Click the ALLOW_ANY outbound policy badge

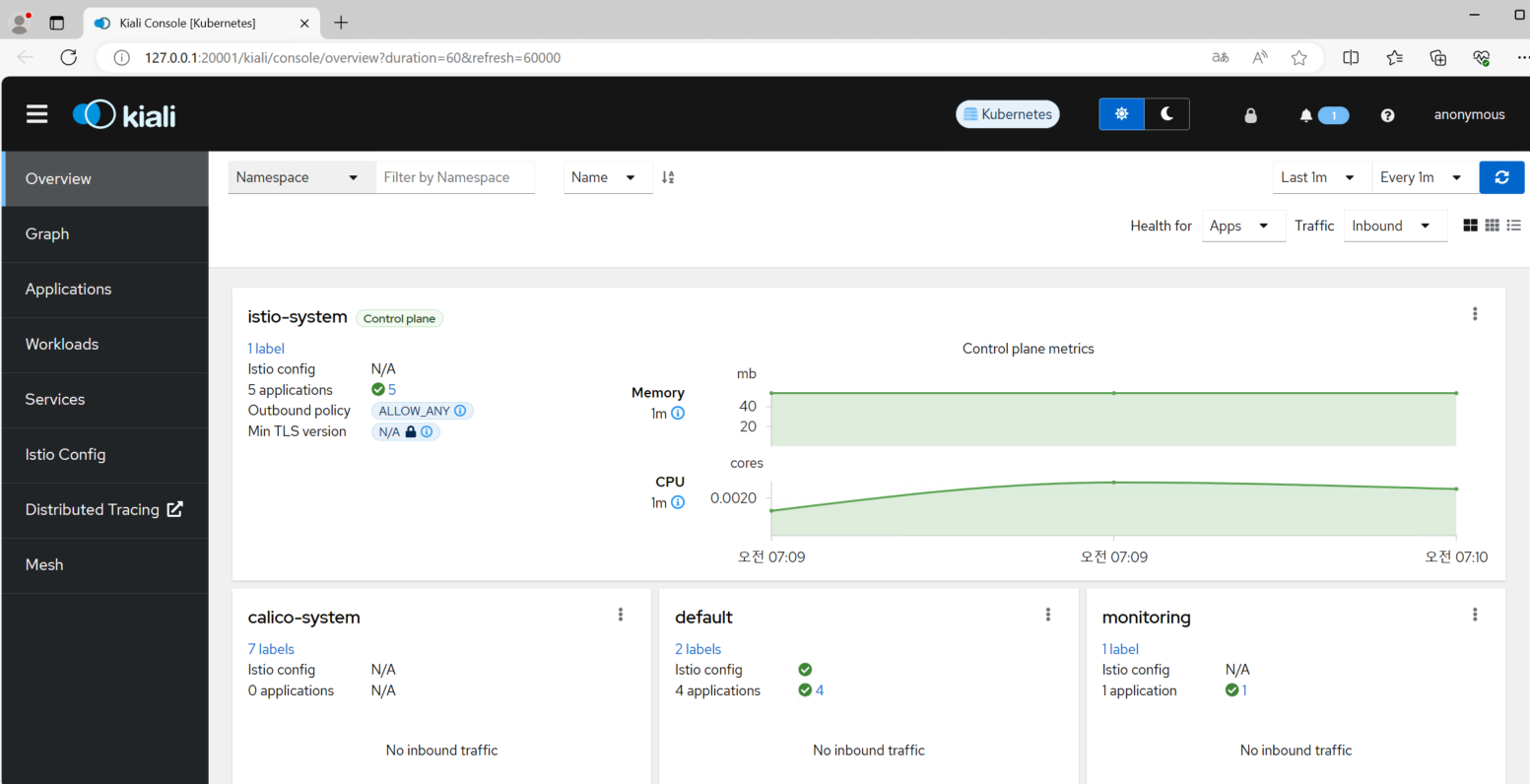[423, 411]
